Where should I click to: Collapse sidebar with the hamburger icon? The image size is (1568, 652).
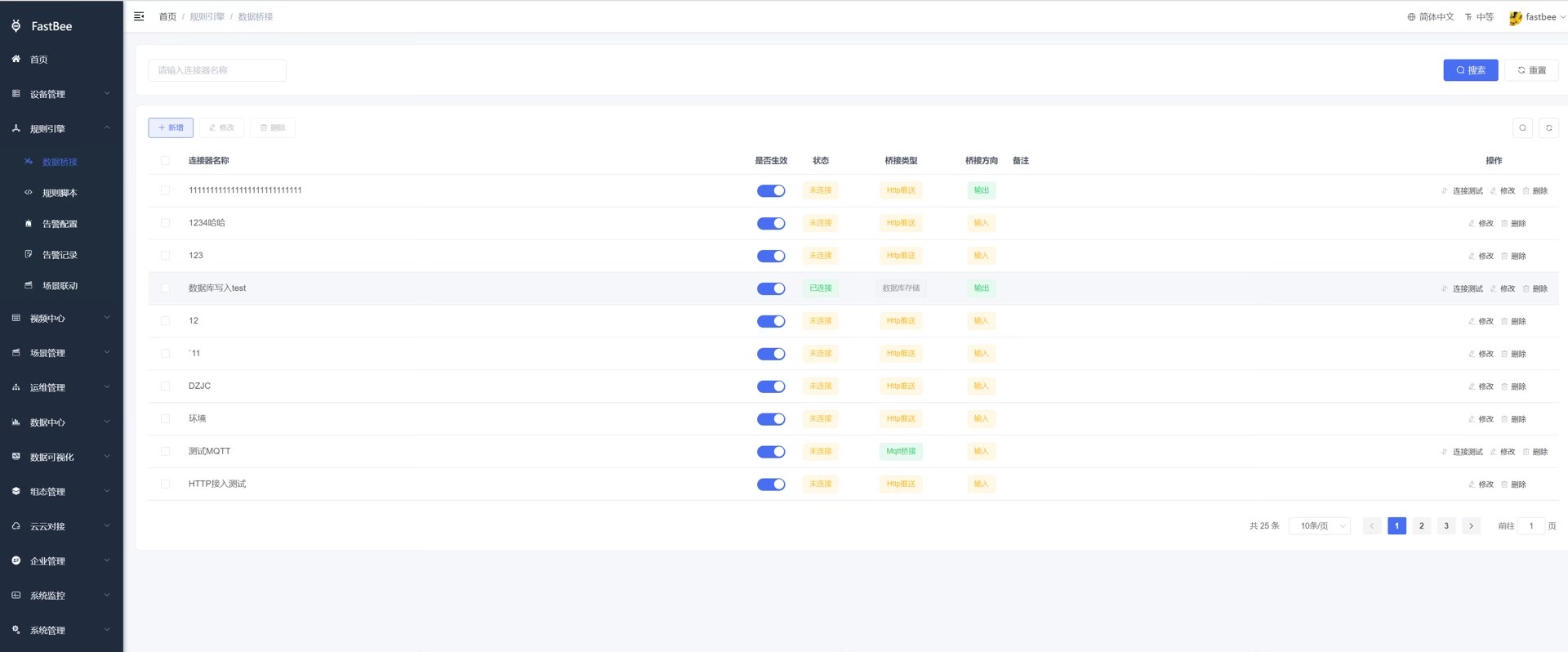pyautogui.click(x=139, y=16)
